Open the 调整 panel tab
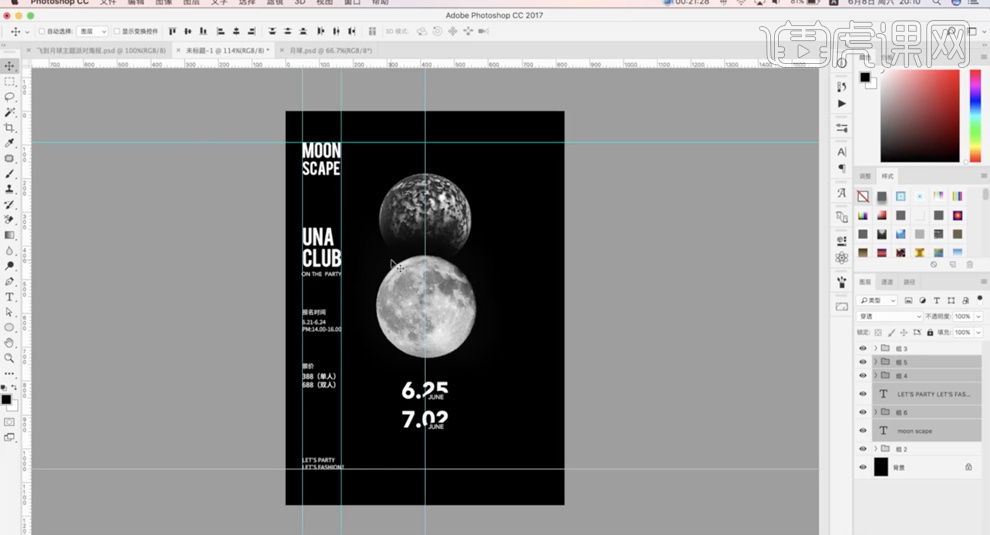This screenshot has width=990, height=535. [866, 176]
